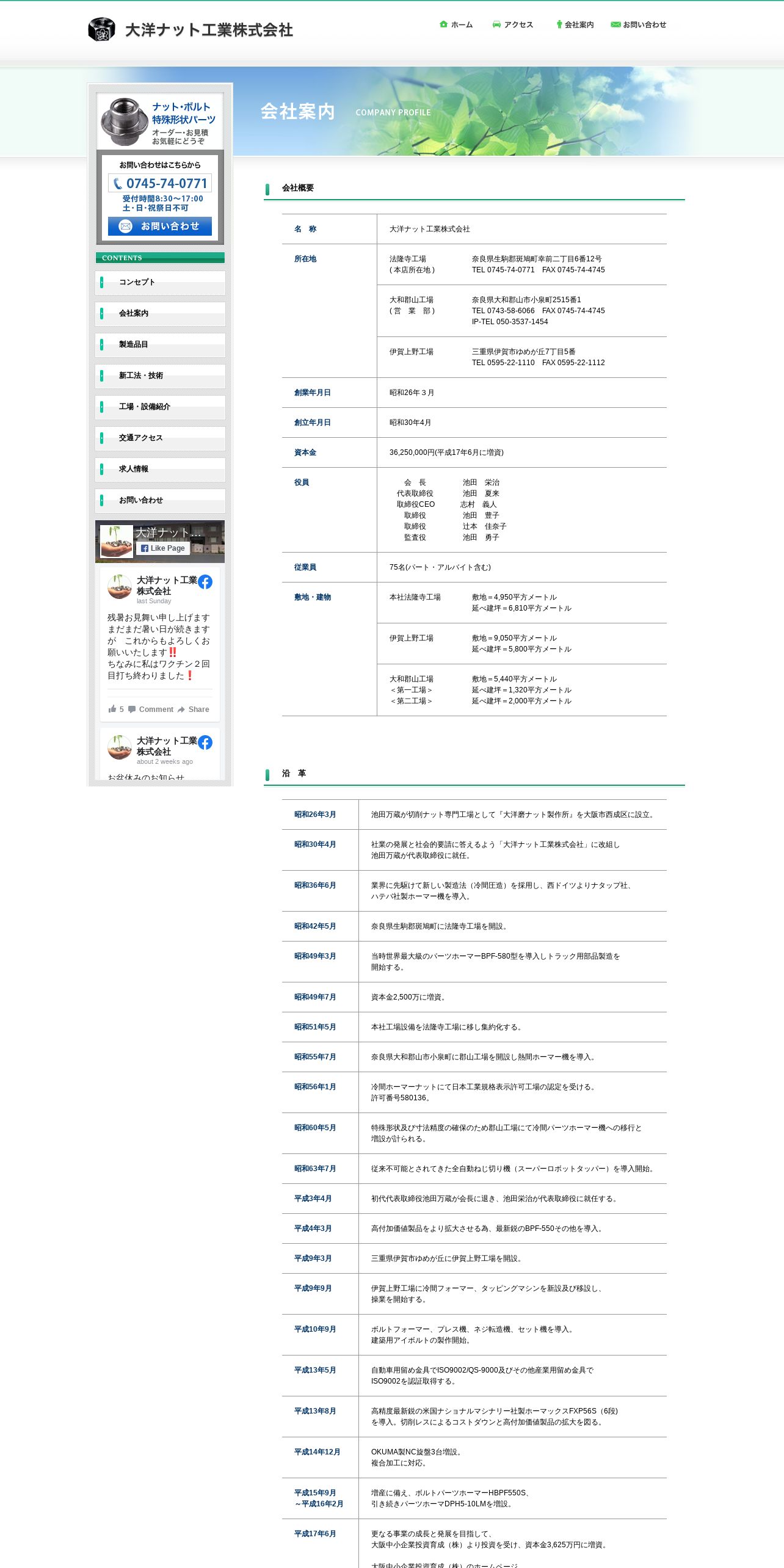This screenshot has height=1568, width=784.
Task: Click the page avatar on the 2 weeks ago post
Action: click(x=120, y=747)
